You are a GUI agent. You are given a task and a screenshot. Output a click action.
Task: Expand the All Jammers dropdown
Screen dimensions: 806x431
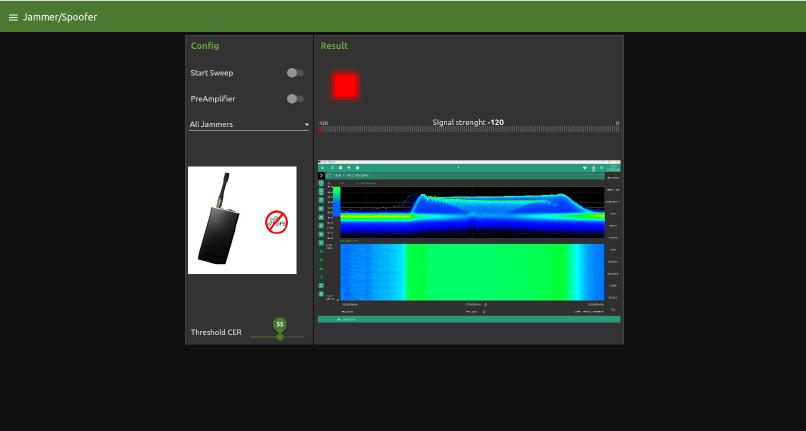[249, 124]
